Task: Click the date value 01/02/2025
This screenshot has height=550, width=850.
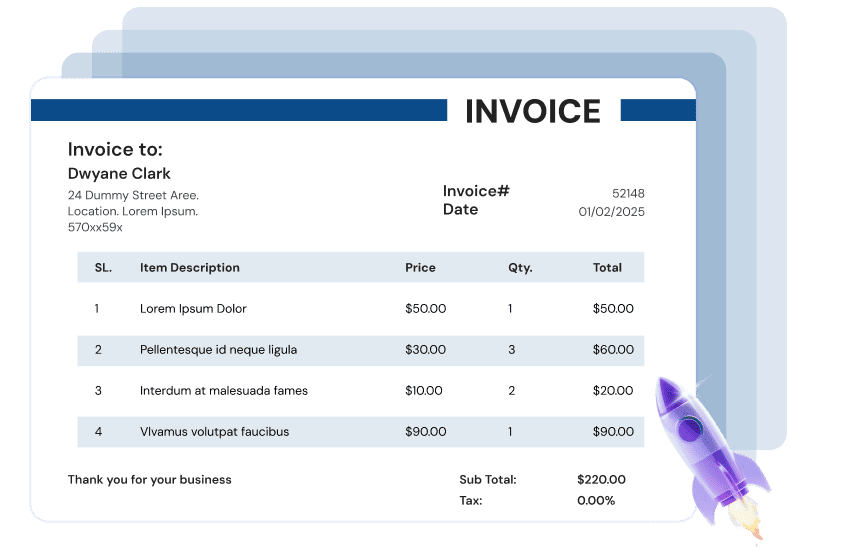Action: click(611, 212)
